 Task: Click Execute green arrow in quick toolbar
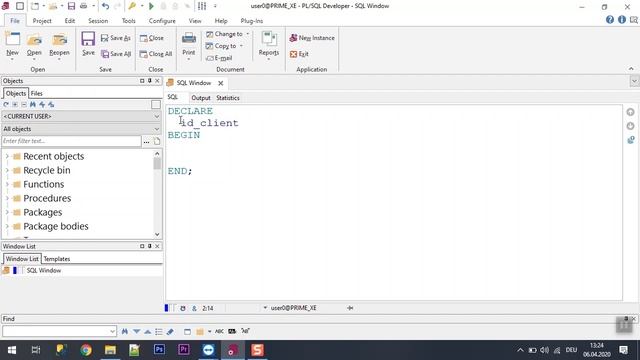pyautogui.click(x=151, y=6)
